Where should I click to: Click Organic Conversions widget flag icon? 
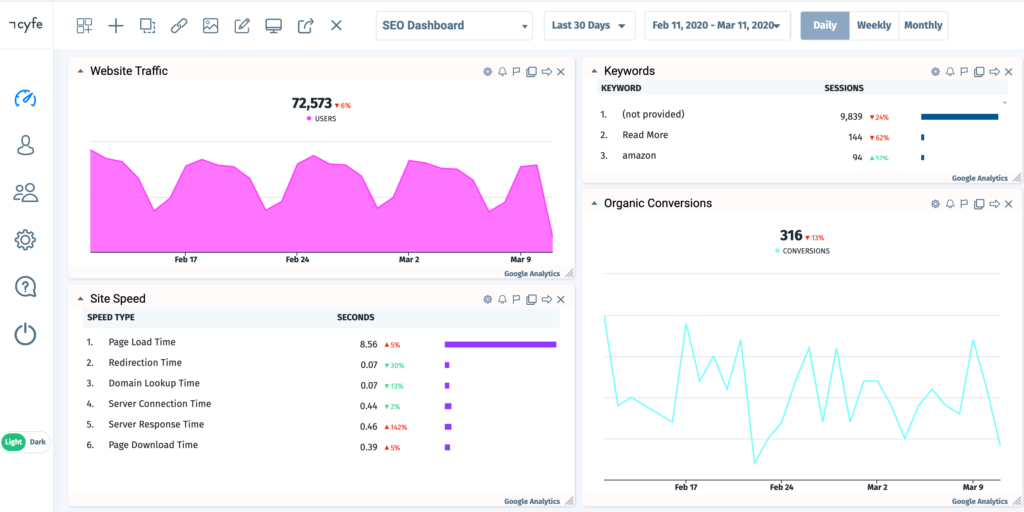pyautogui.click(x=964, y=204)
